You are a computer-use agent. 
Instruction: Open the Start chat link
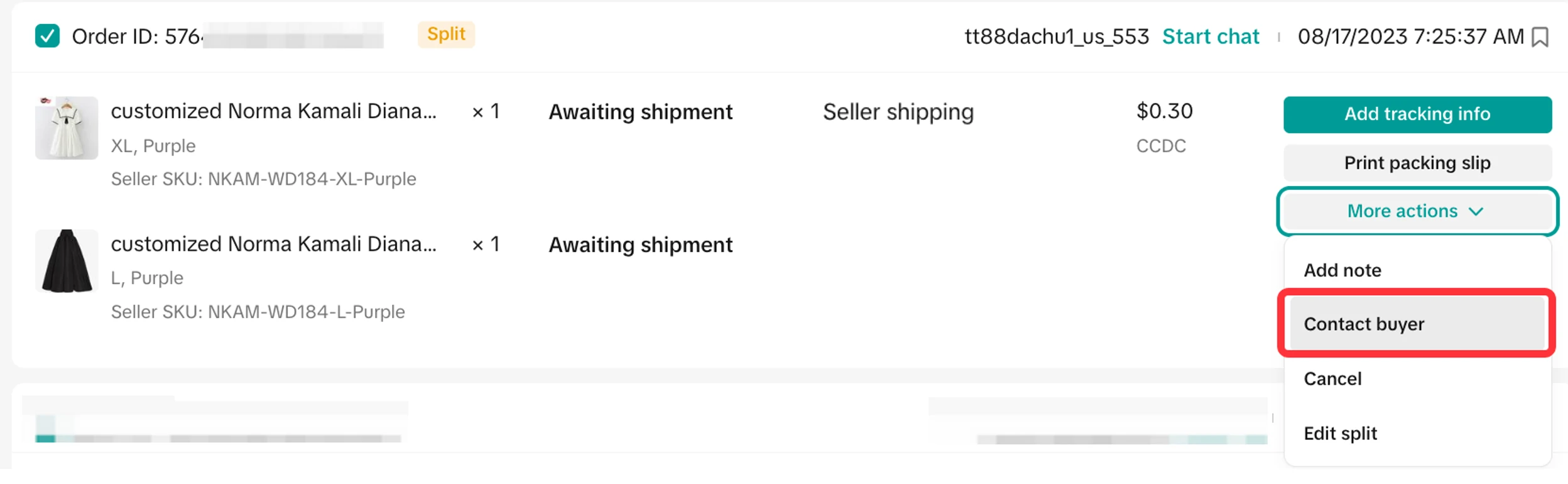point(1210,36)
